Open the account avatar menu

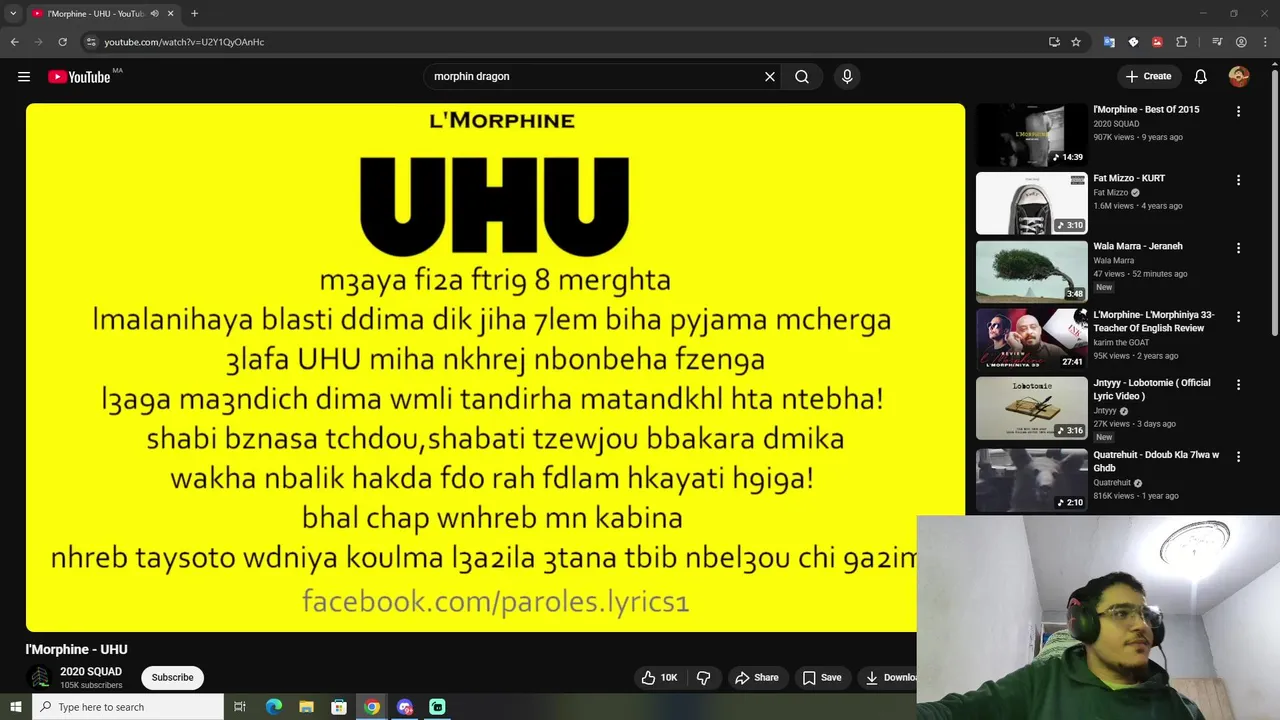pyautogui.click(x=1239, y=76)
